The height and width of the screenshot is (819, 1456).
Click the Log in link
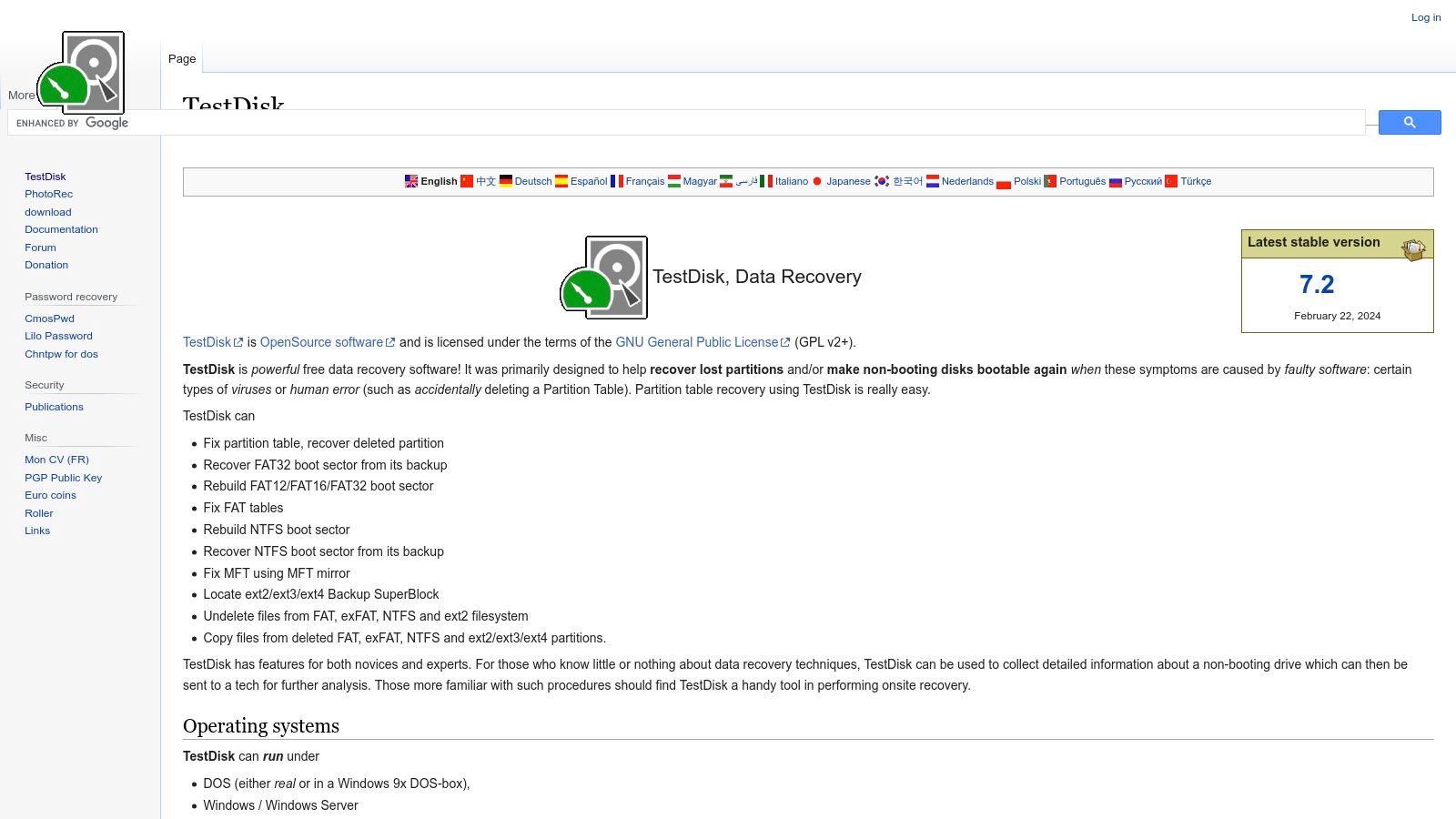[x=1426, y=17]
